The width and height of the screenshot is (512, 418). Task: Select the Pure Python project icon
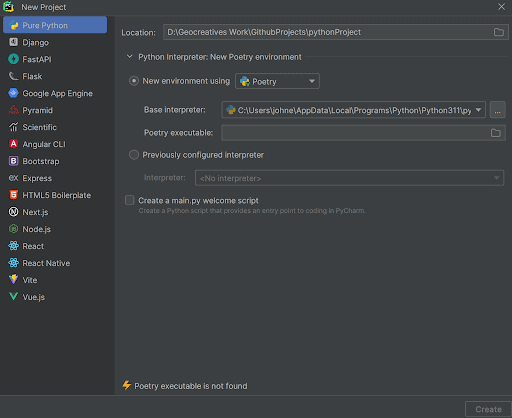tap(14, 25)
